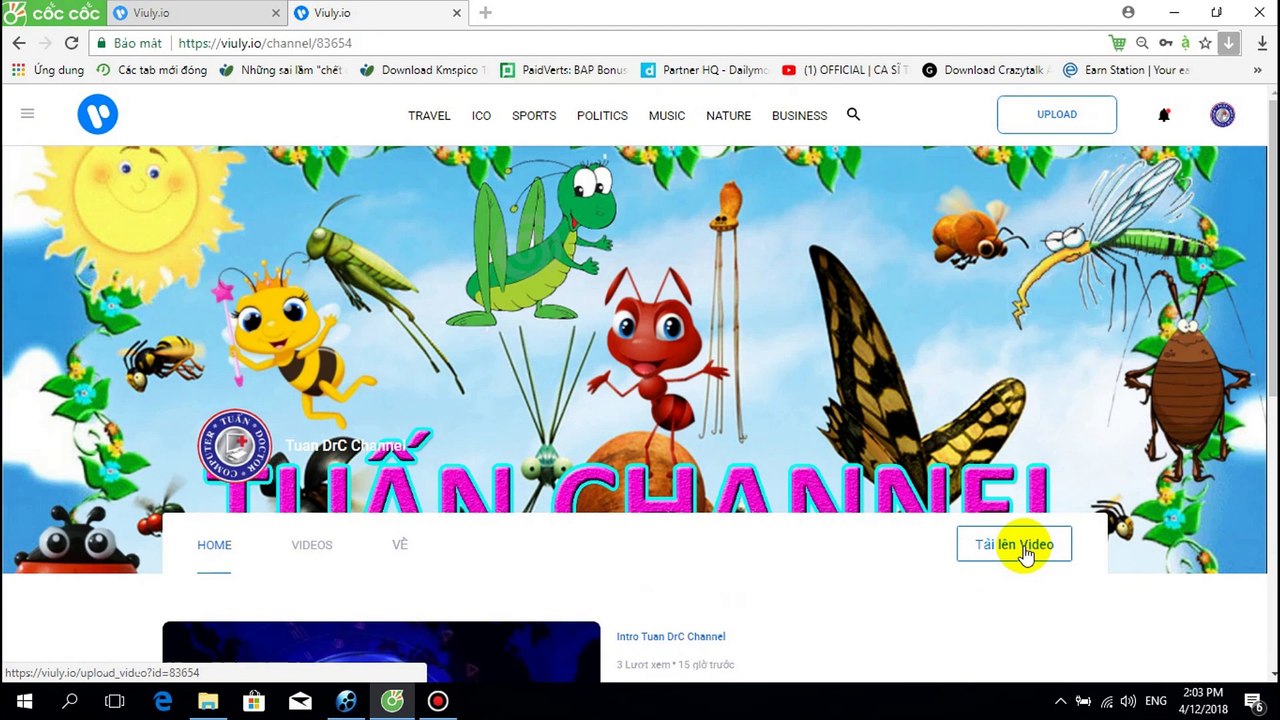
Task: Show more bookmarks with the chevron
Action: point(1257,70)
